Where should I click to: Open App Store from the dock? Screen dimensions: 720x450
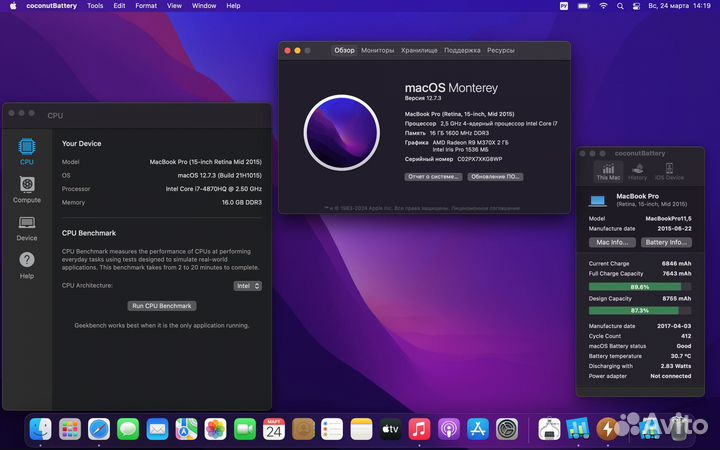(478, 429)
